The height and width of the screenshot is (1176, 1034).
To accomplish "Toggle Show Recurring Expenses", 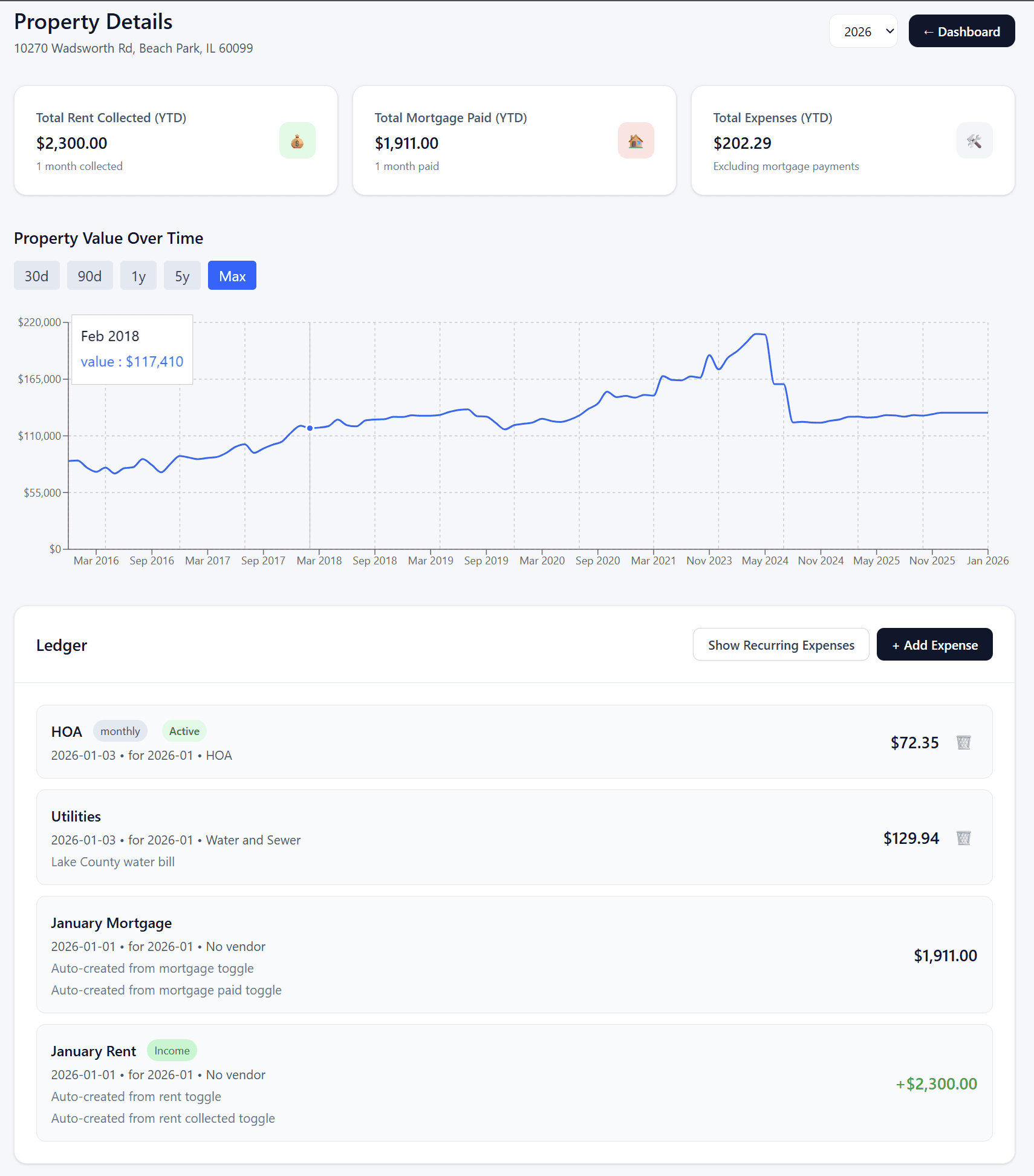I will pos(781,644).
